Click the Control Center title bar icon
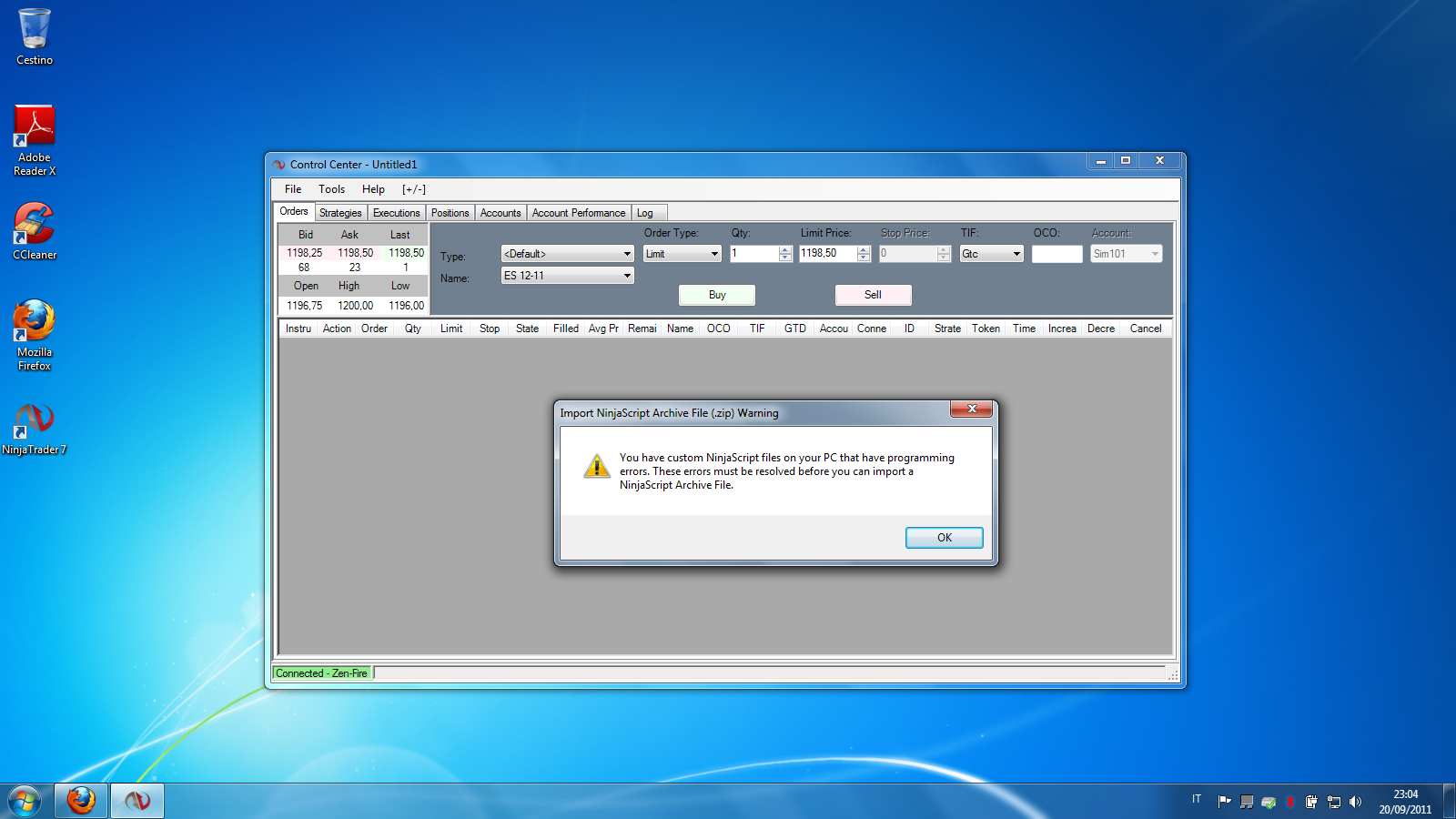The width and height of the screenshot is (1456, 819). pos(279,165)
